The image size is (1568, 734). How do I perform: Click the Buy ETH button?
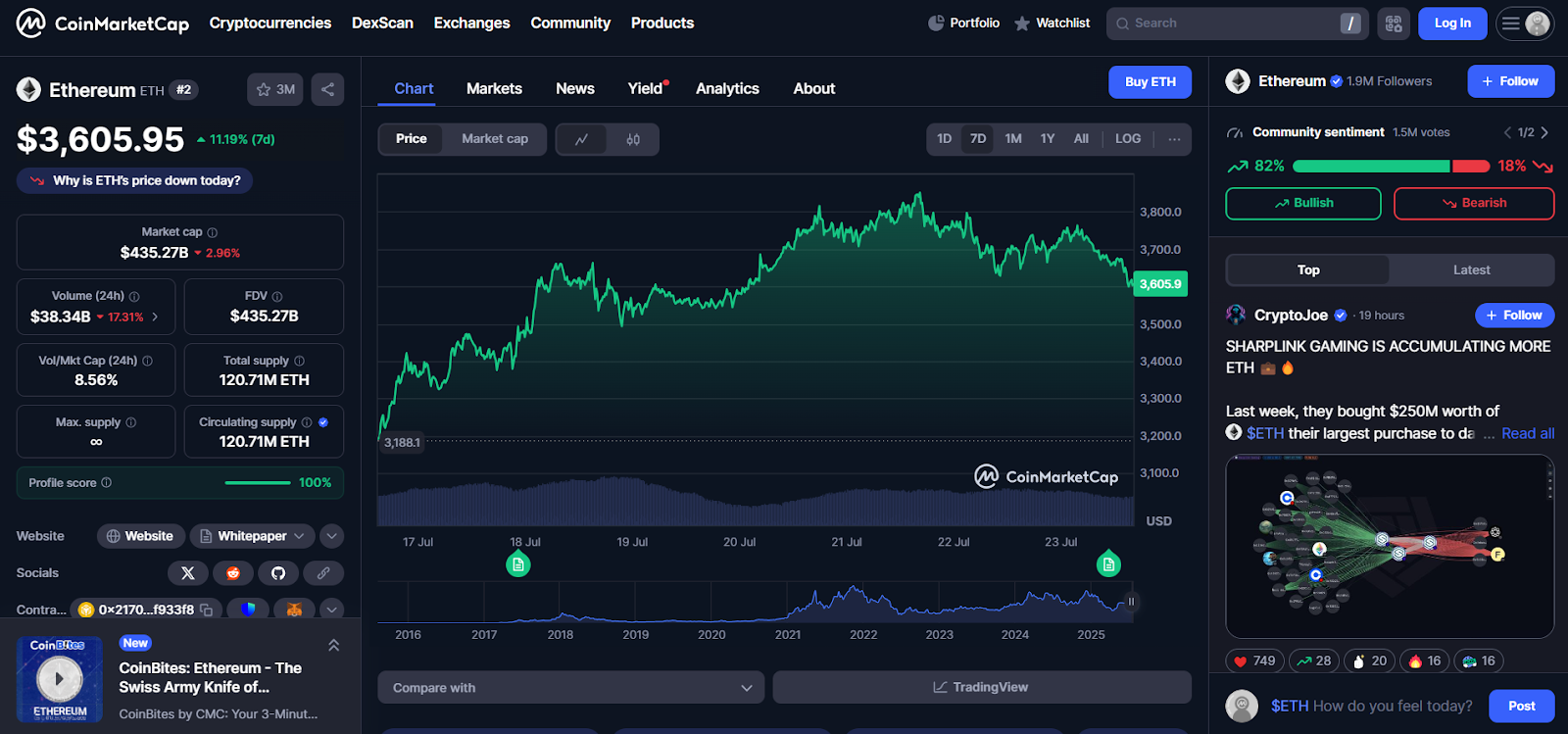coord(1151,82)
